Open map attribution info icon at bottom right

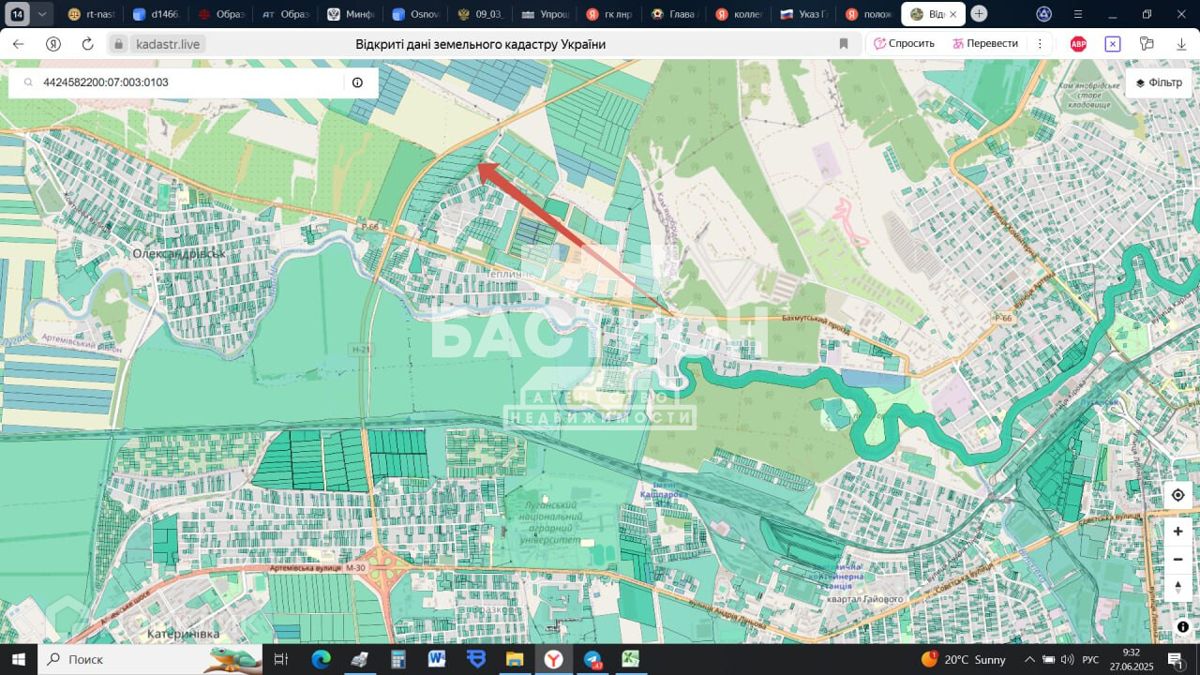(1182, 627)
